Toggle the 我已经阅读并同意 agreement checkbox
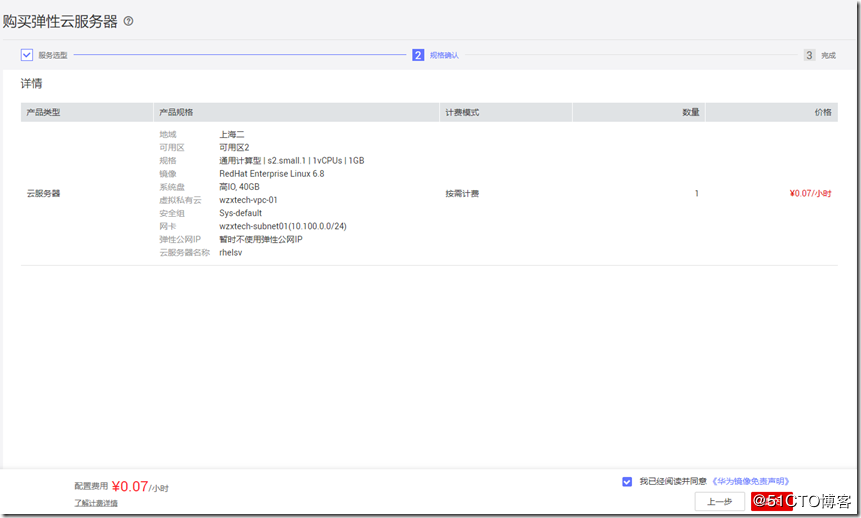The height and width of the screenshot is (518, 861). coord(627,482)
